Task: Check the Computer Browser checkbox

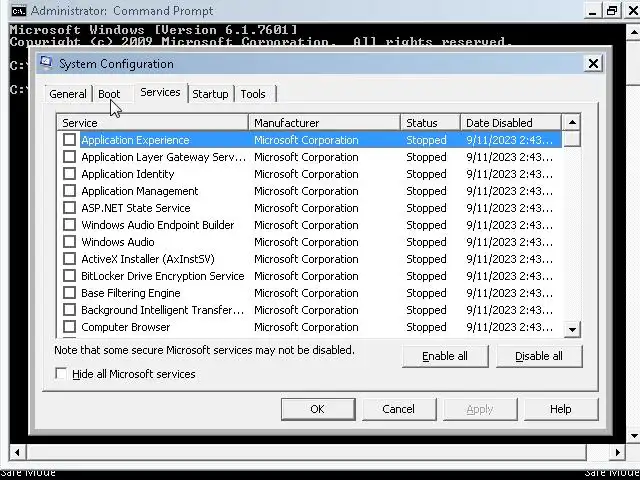Action: 69,327
